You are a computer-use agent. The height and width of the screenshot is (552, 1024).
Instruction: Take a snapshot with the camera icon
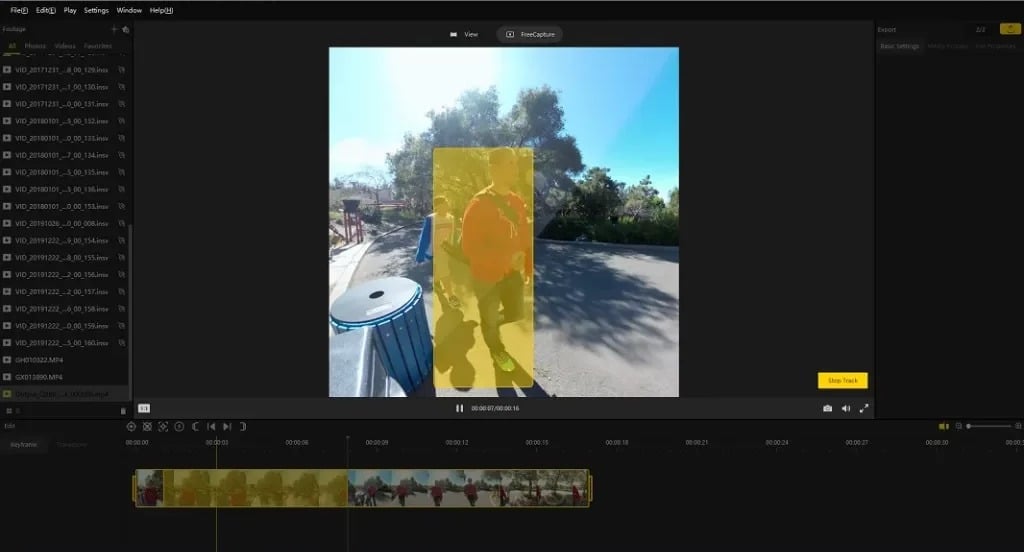click(x=827, y=408)
